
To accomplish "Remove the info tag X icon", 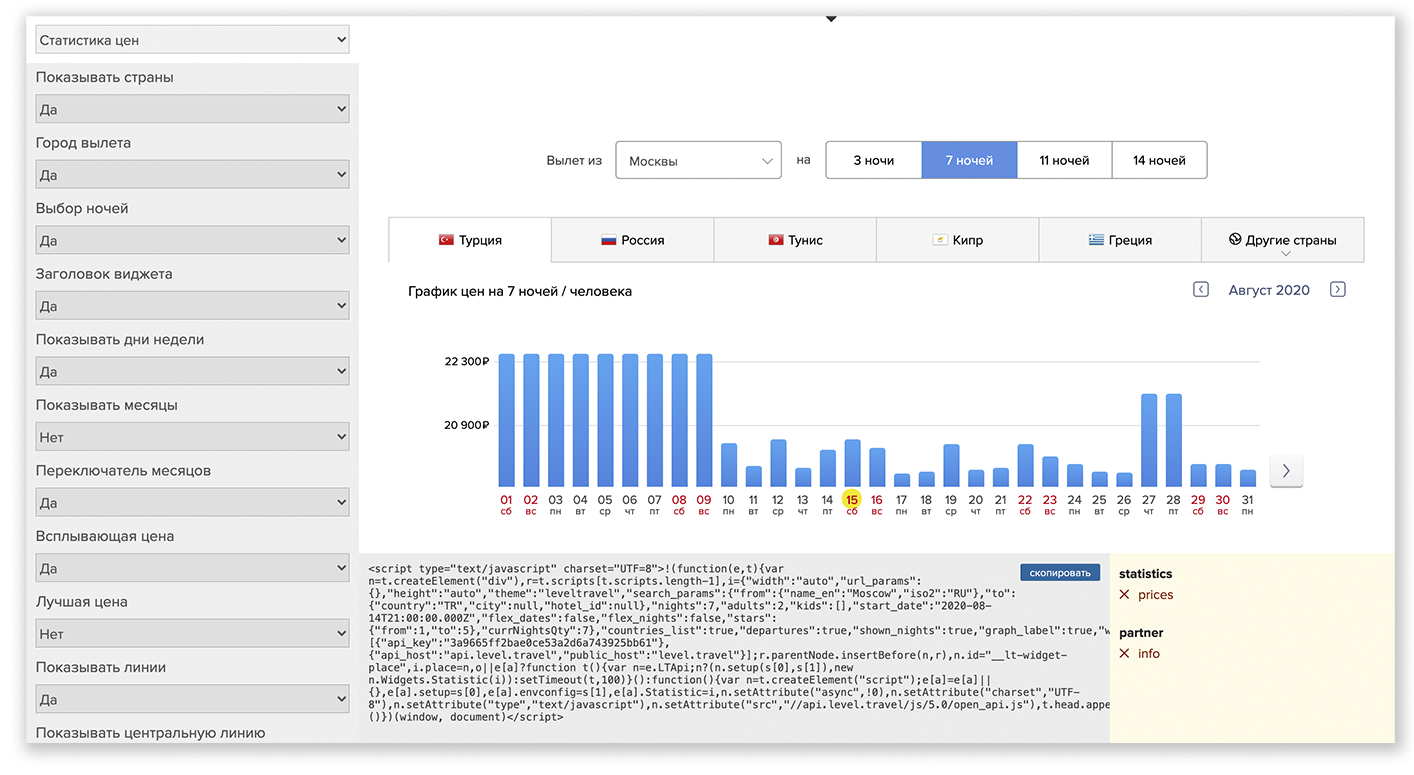I will [x=1125, y=653].
